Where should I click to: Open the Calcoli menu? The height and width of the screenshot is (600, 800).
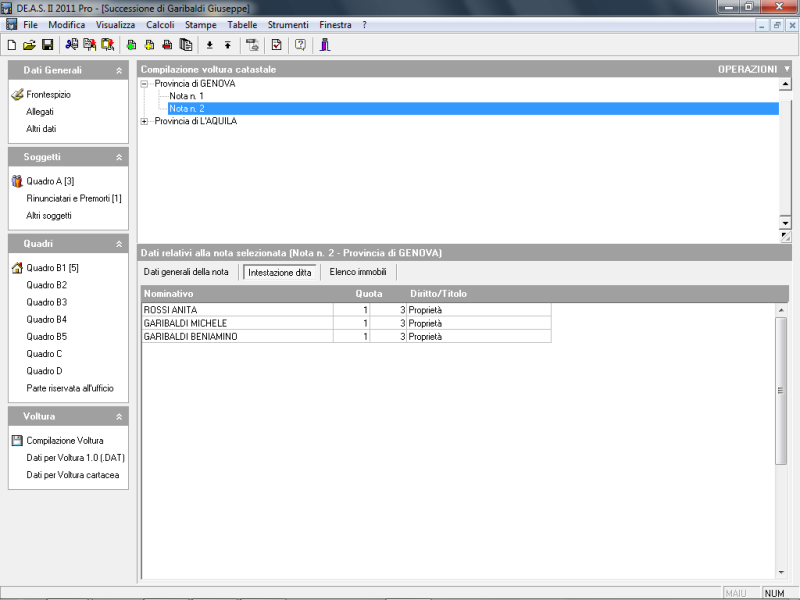160,25
